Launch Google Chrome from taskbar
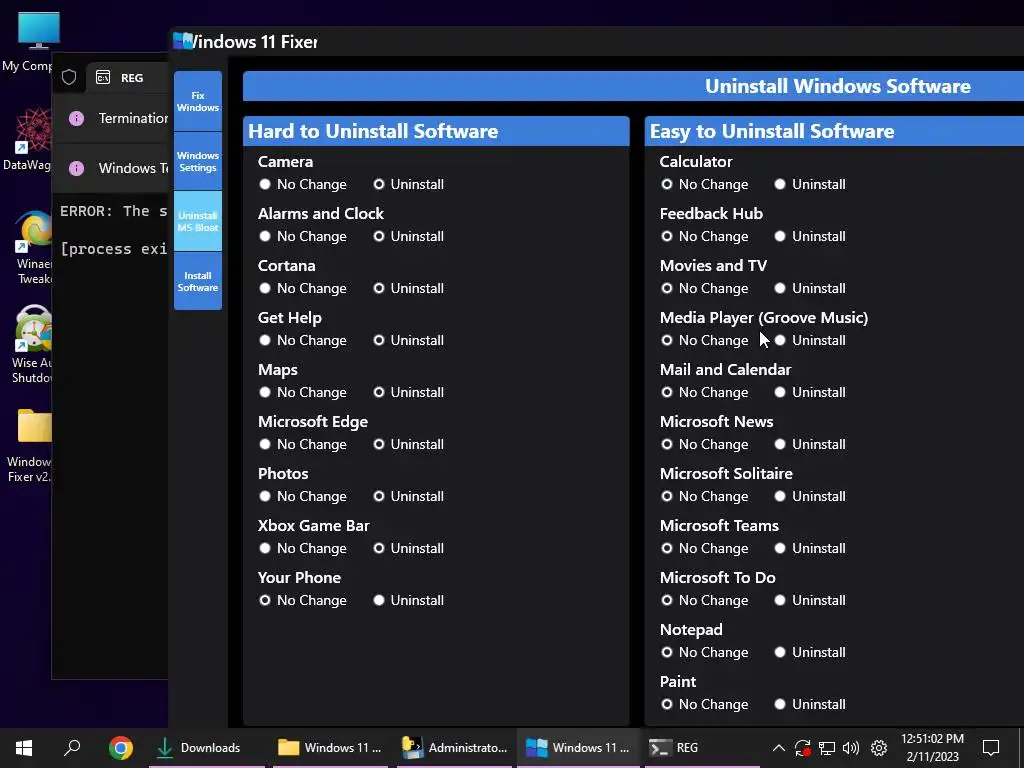The width and height of the screenshot is (1024, 768). click(x=121, y=748)
